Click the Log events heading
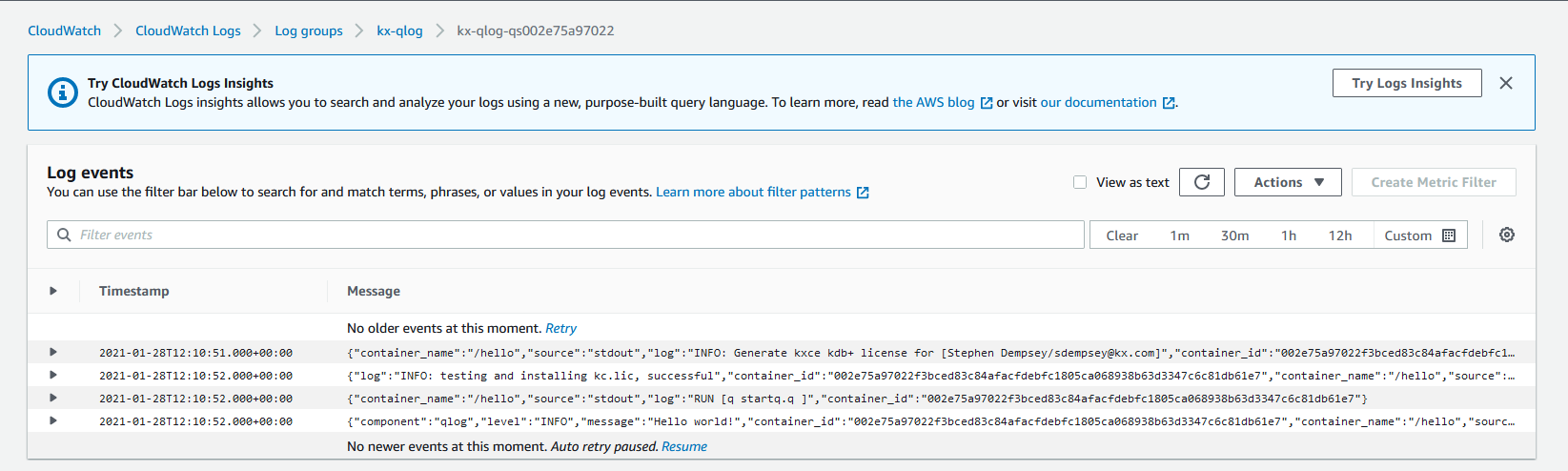1568x471 pixels. coord(91,173)
